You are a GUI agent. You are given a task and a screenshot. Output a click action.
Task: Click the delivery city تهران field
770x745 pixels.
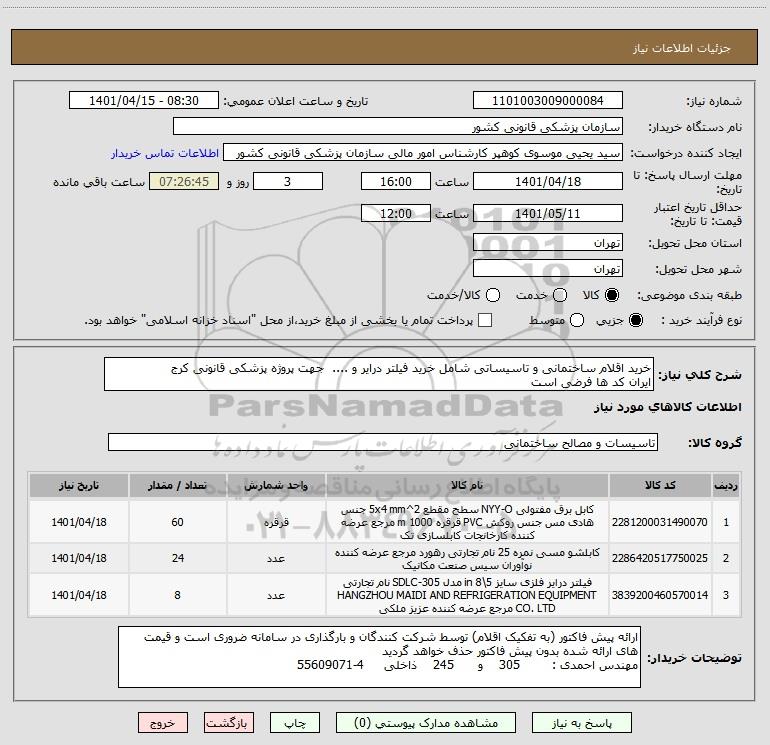coord(548,269)
